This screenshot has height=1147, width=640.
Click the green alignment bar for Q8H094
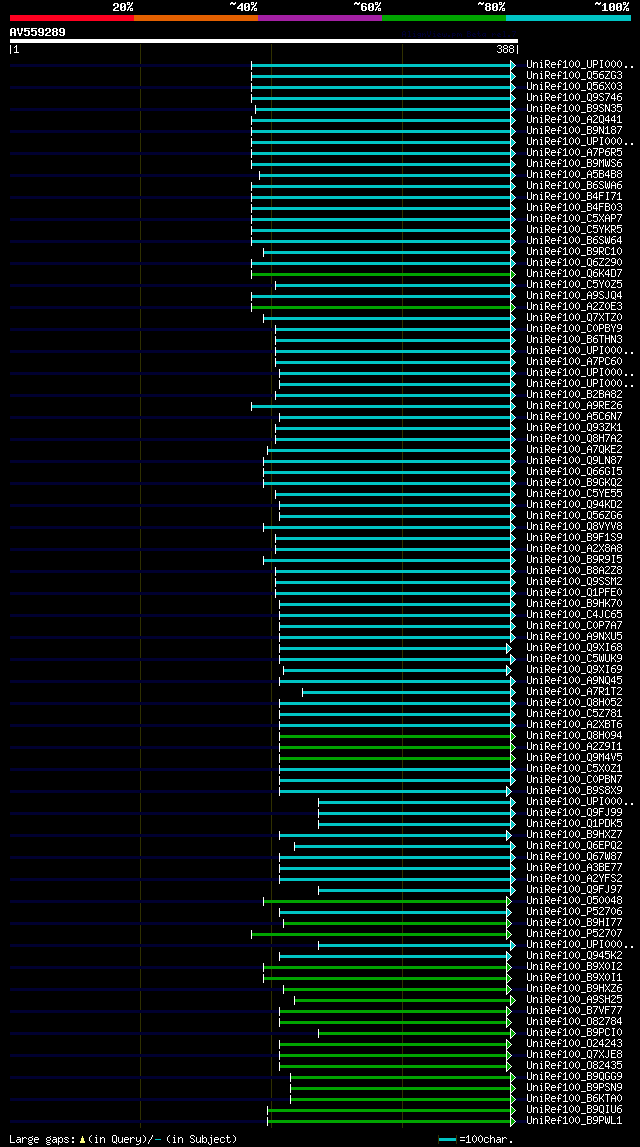(398, 736)
